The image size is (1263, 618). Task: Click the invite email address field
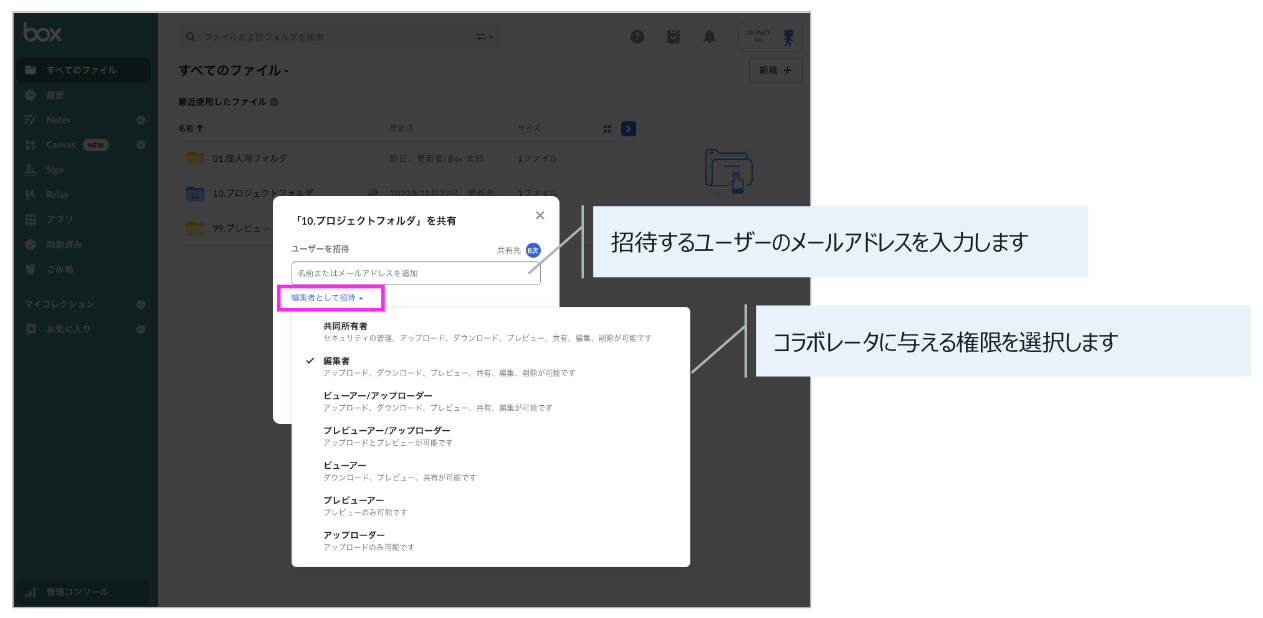pyautogui.click(x=415, y=273)
